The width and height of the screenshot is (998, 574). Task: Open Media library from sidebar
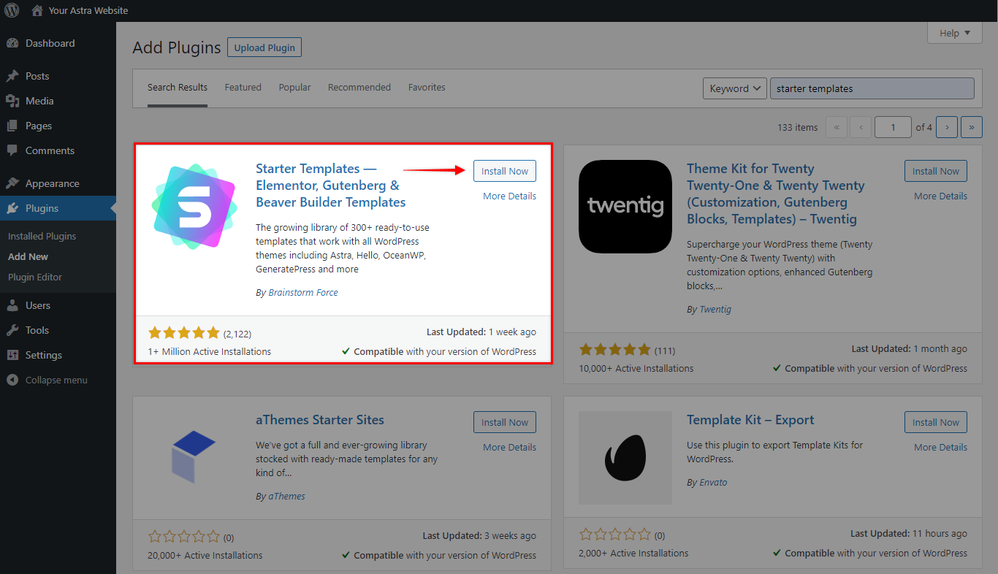39,101
